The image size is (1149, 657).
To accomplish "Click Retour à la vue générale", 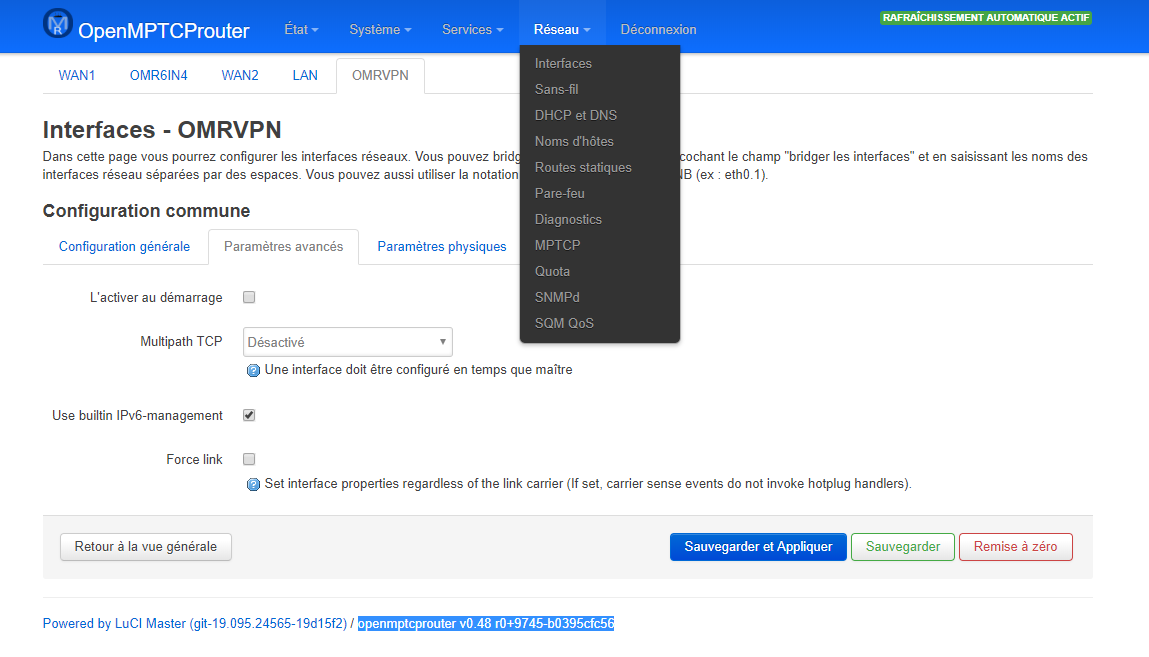I will coord(145,547).
